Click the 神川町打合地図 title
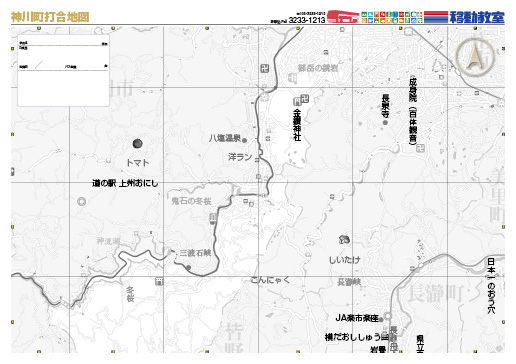 tap(50, 17)
